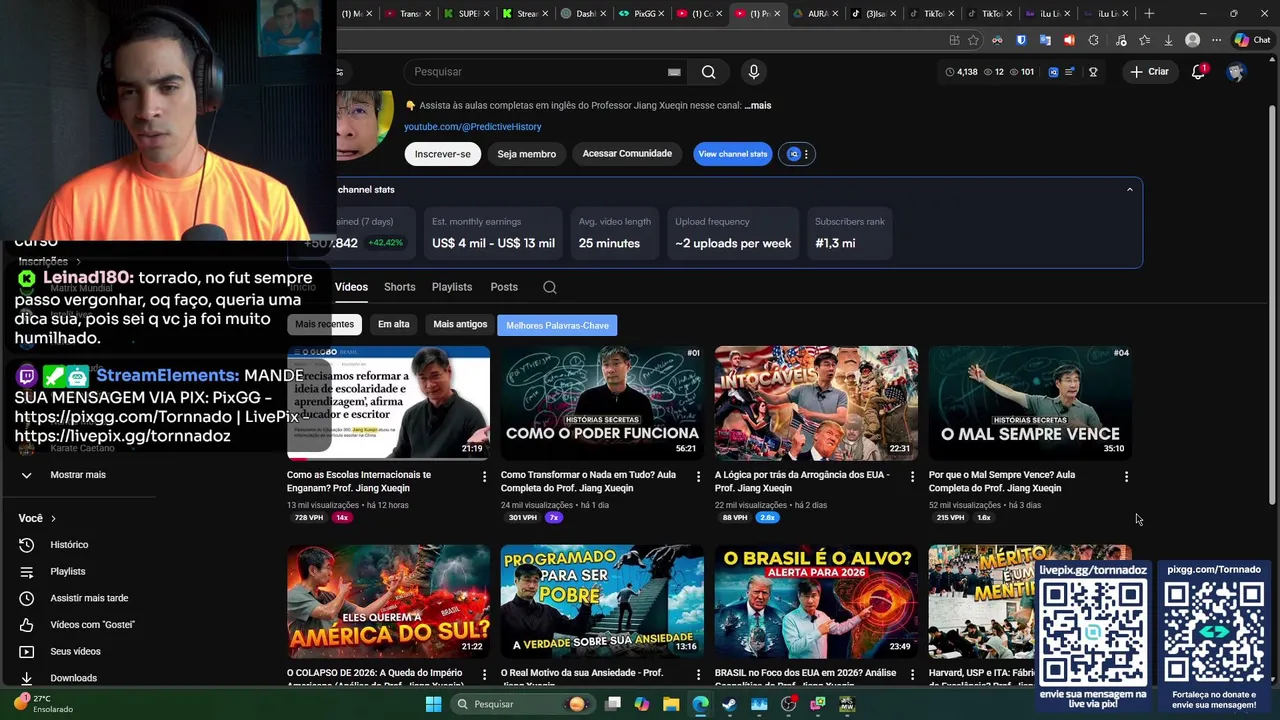This screenshot has width=1280, height=720.
Task: Open Steam from the taskbar
Action: pyautogui.click(x=729, y=704)
